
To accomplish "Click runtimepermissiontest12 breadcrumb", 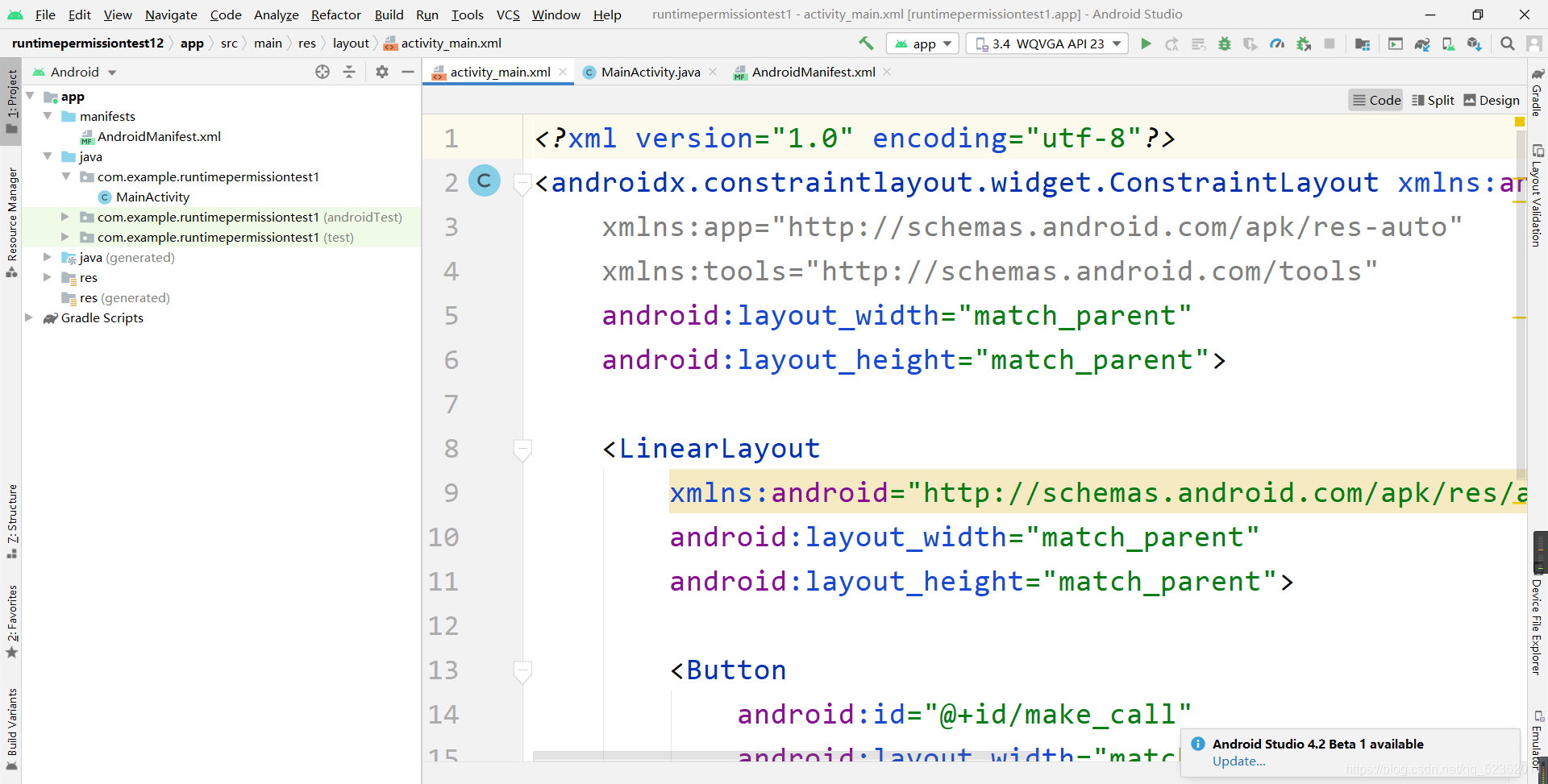I will tap(88, 44).
